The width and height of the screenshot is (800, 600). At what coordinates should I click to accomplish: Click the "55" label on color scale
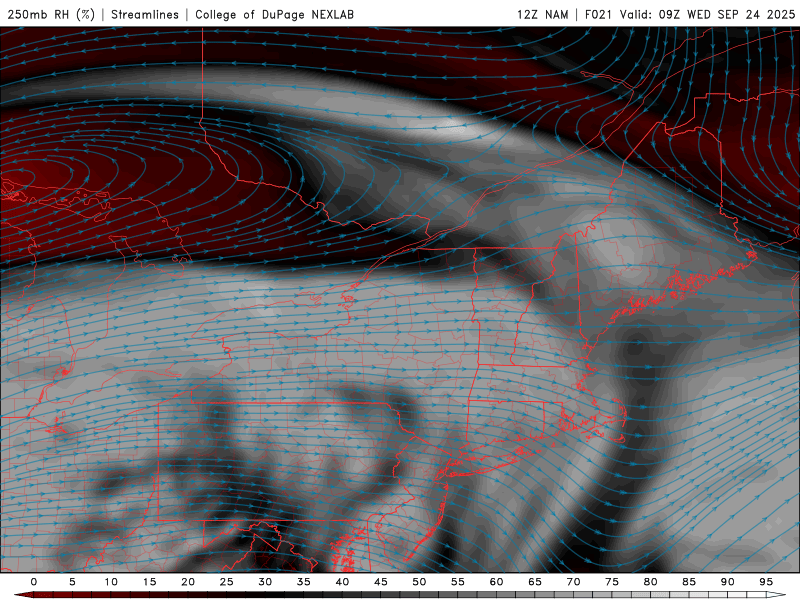pyautogui.click(x=458, y=582)
